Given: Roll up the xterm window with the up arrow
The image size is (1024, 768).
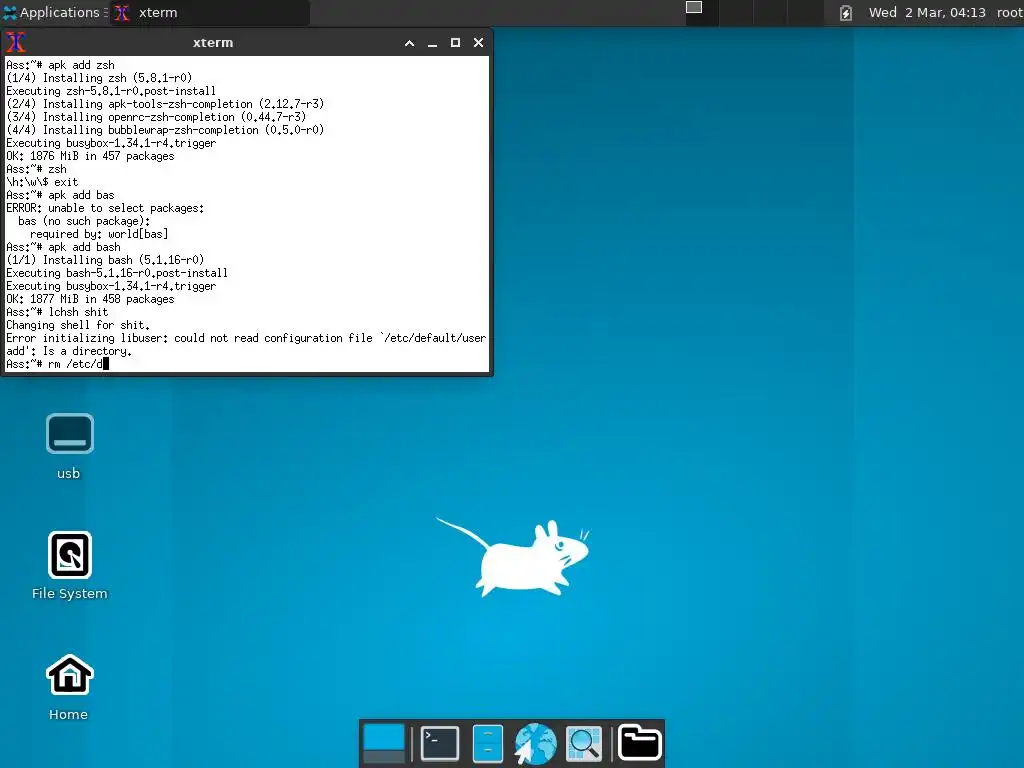Looking at the screenshot, I should [x=409, y=43].
